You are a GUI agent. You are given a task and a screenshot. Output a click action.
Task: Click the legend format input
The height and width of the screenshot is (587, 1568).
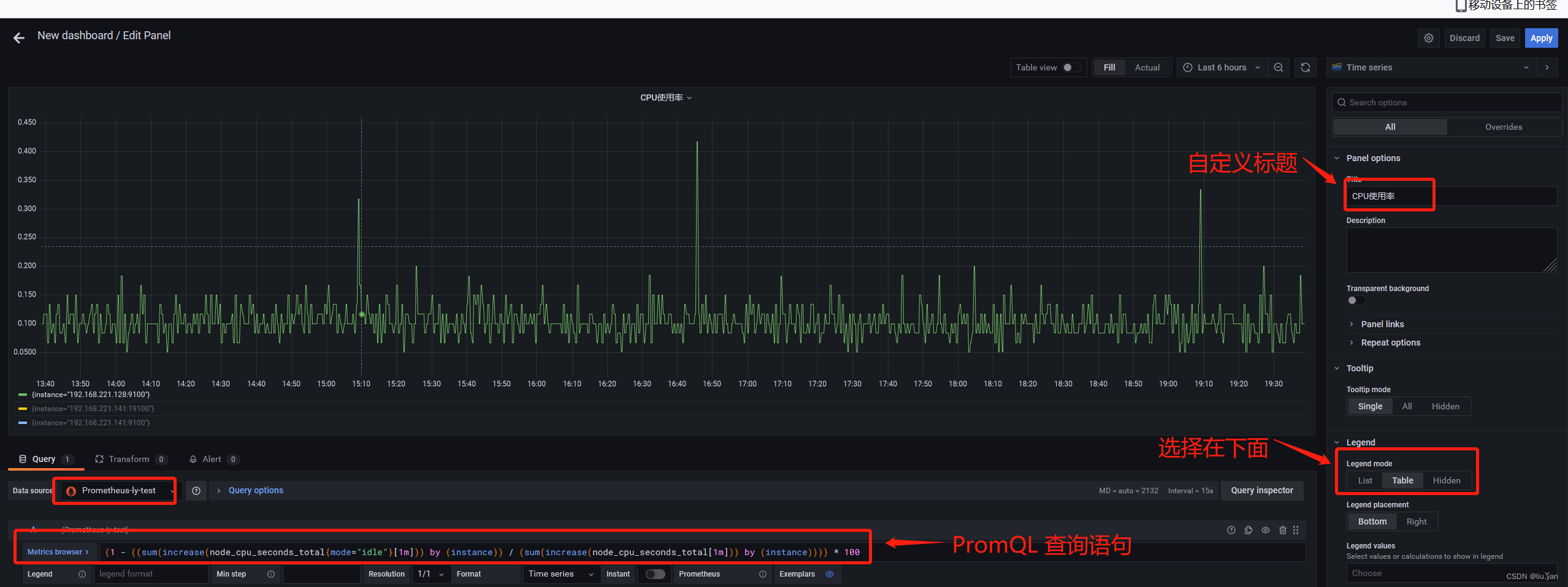click(x=151, y=574)
